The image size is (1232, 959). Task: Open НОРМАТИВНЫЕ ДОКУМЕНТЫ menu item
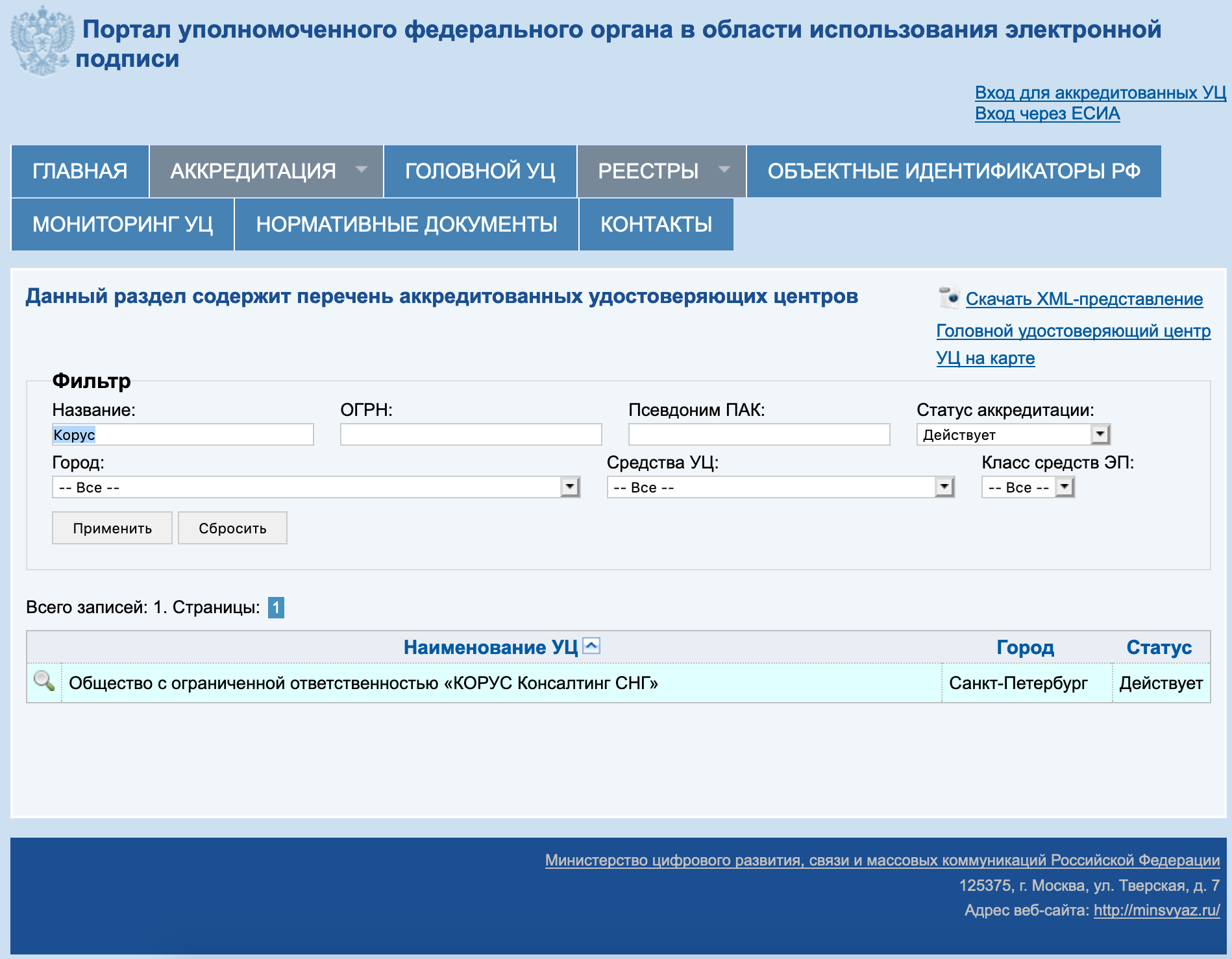click(x=406, y=225)
